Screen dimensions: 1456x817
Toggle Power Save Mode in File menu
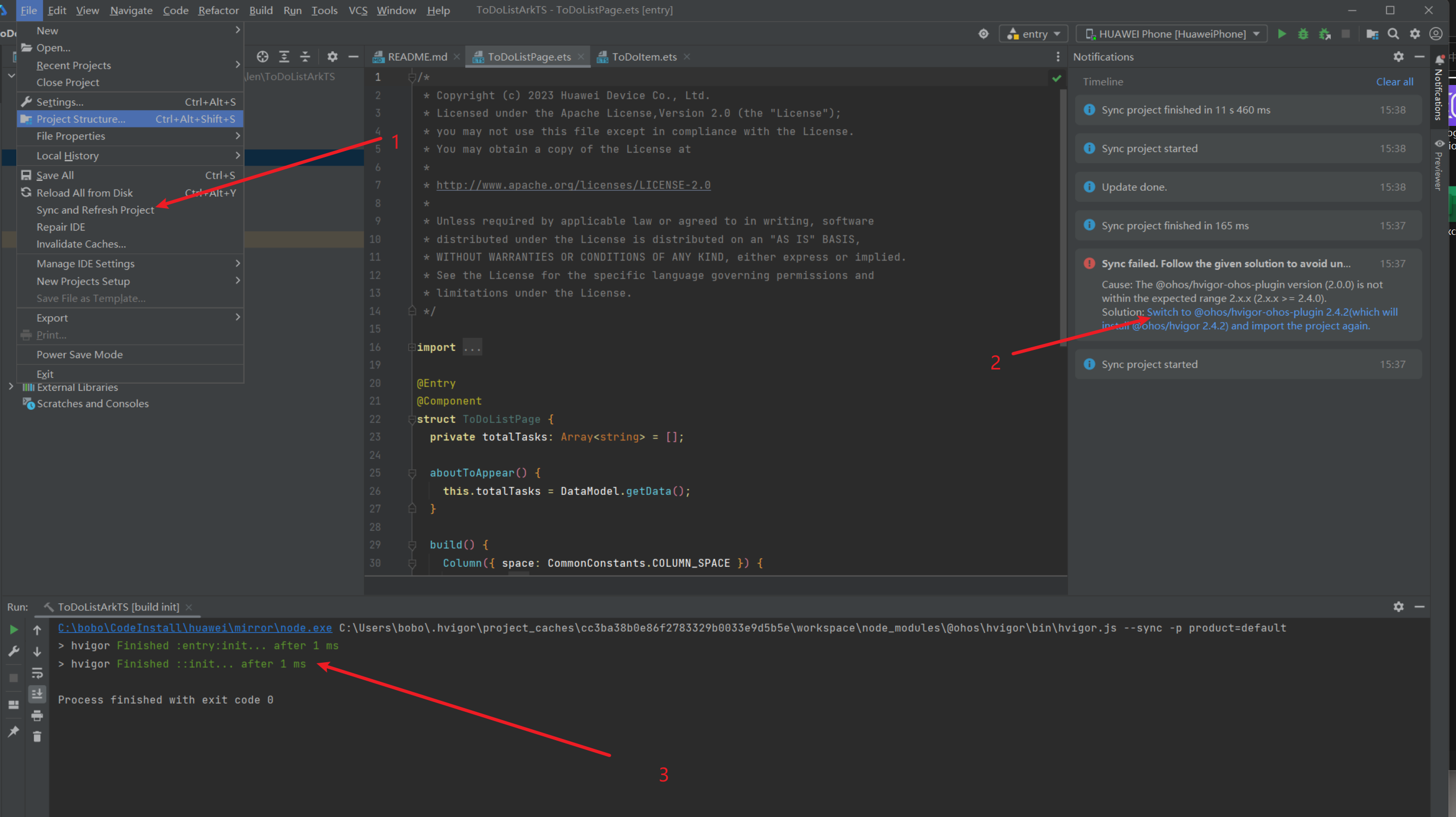coord(130,354)
